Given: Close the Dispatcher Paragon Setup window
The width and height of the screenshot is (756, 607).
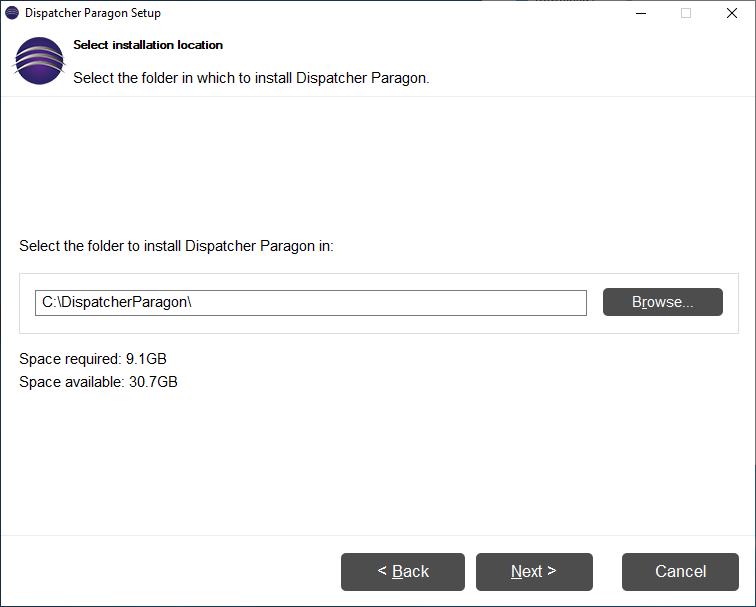Looking at the screenshot, I should coord(732,13).
